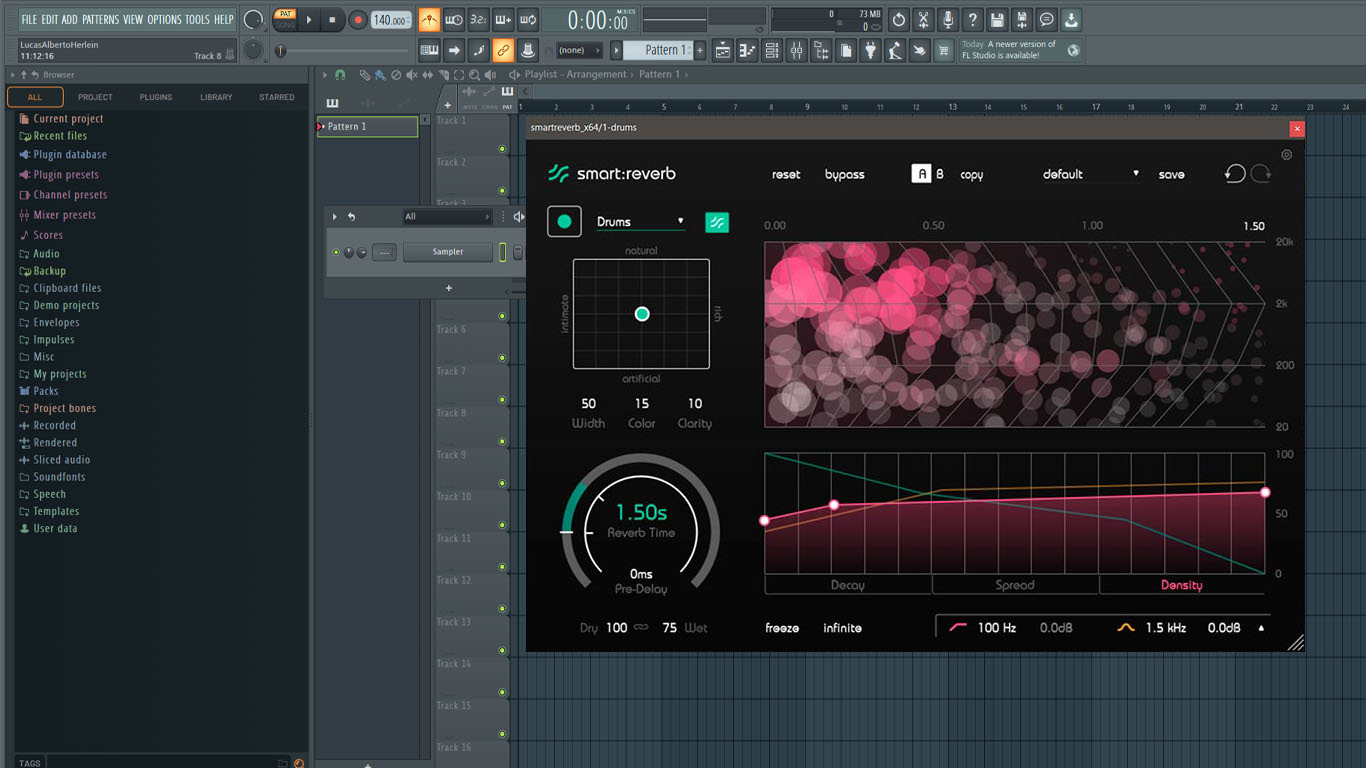Select the Density tab in smart:reverb

(1182, 585)
